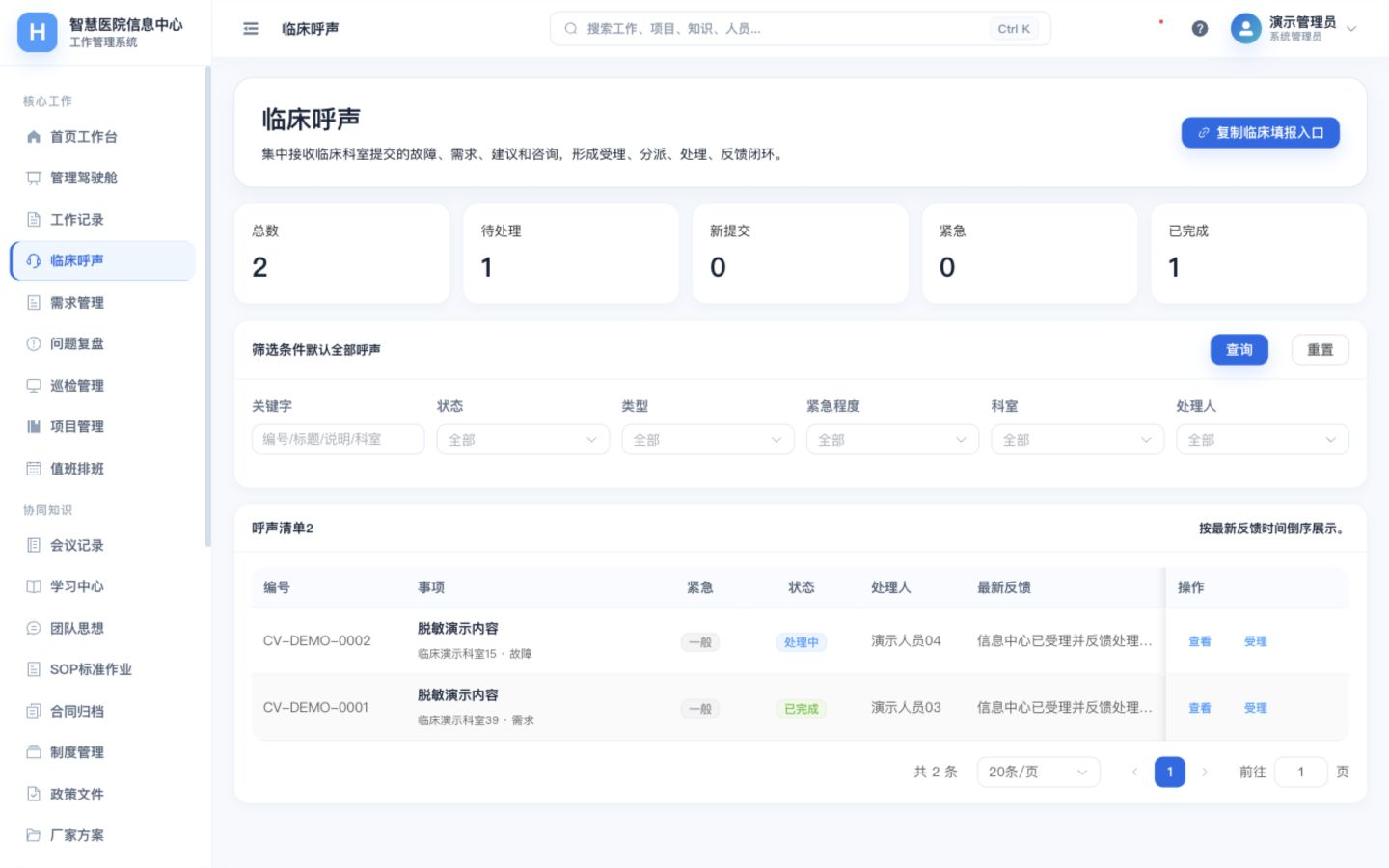Image resolution: width=1389 pixels, height=868 pixels.
Task: Click 复制临床填报入口 button
Action: pyautogui.click(x=1261, y=133)
